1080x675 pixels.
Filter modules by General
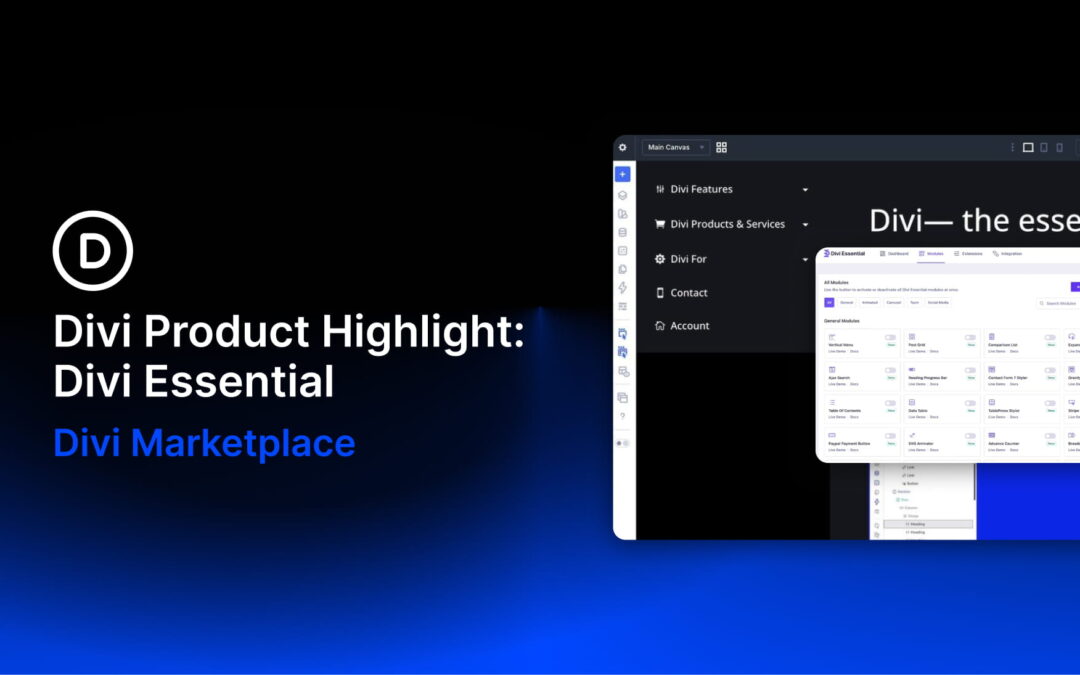(x=847, y=302)
